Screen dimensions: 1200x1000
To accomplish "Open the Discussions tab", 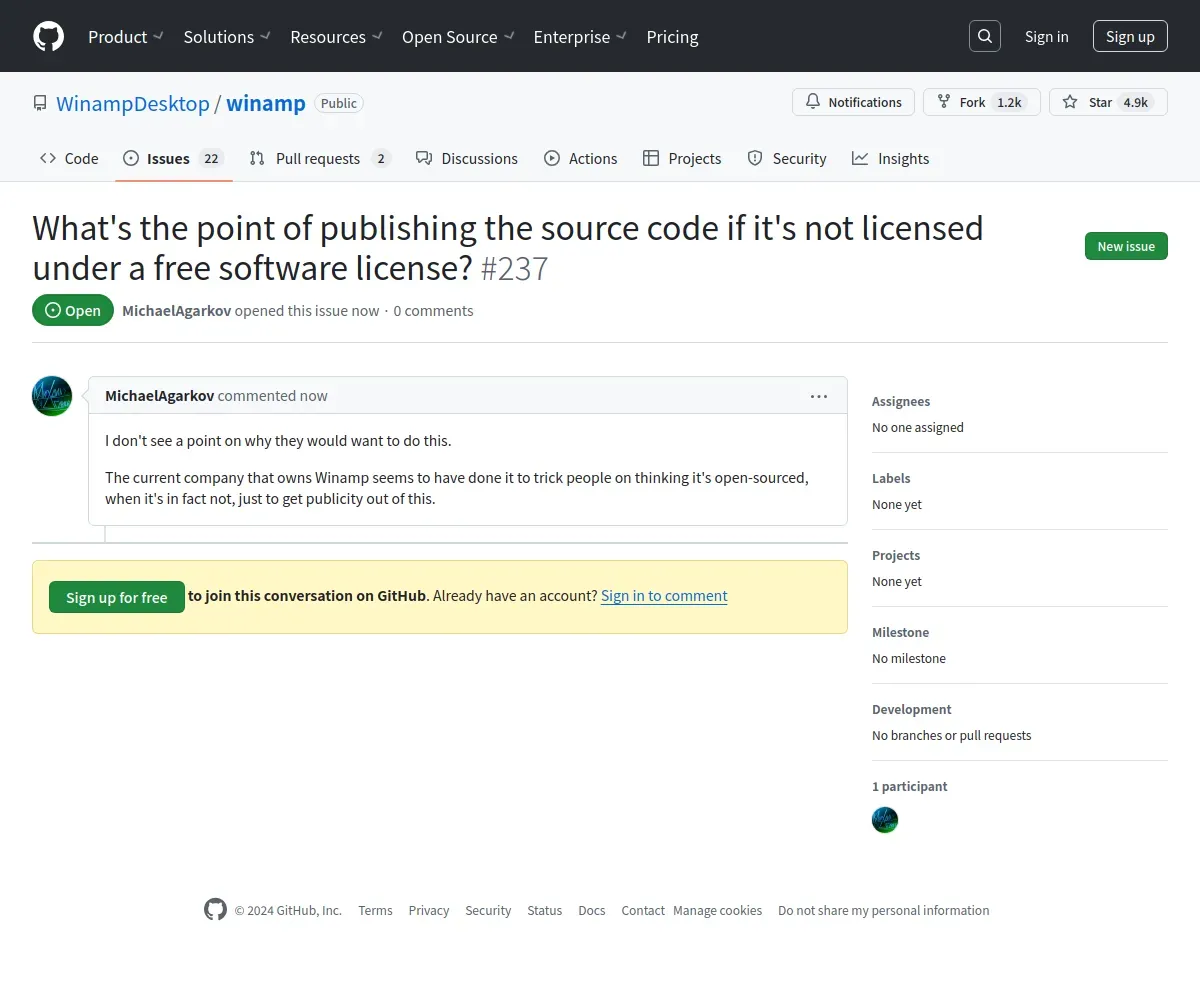I will [467, 158].
